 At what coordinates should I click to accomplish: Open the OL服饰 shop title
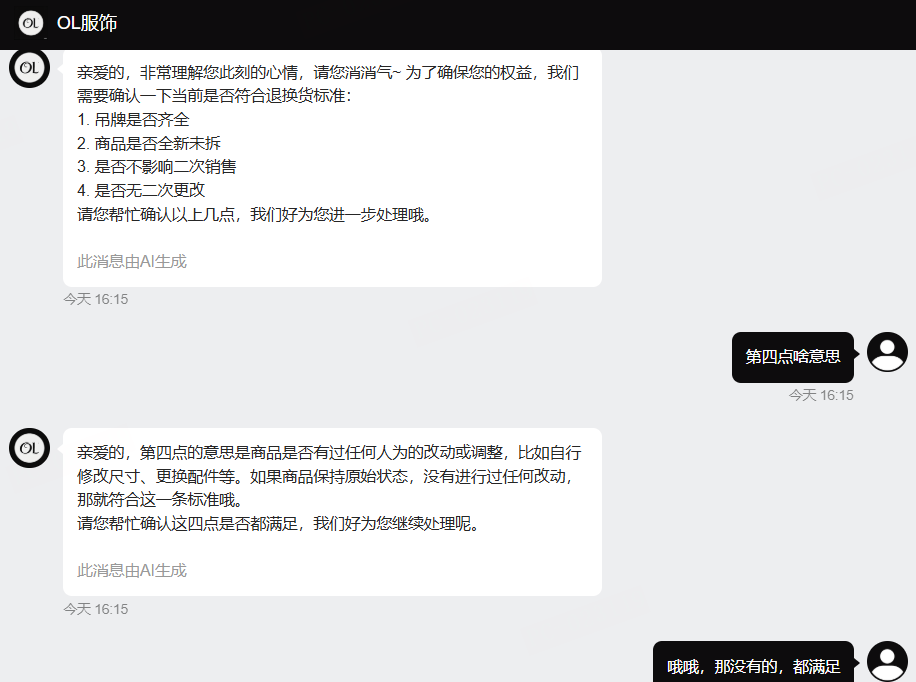coord(87,23)
